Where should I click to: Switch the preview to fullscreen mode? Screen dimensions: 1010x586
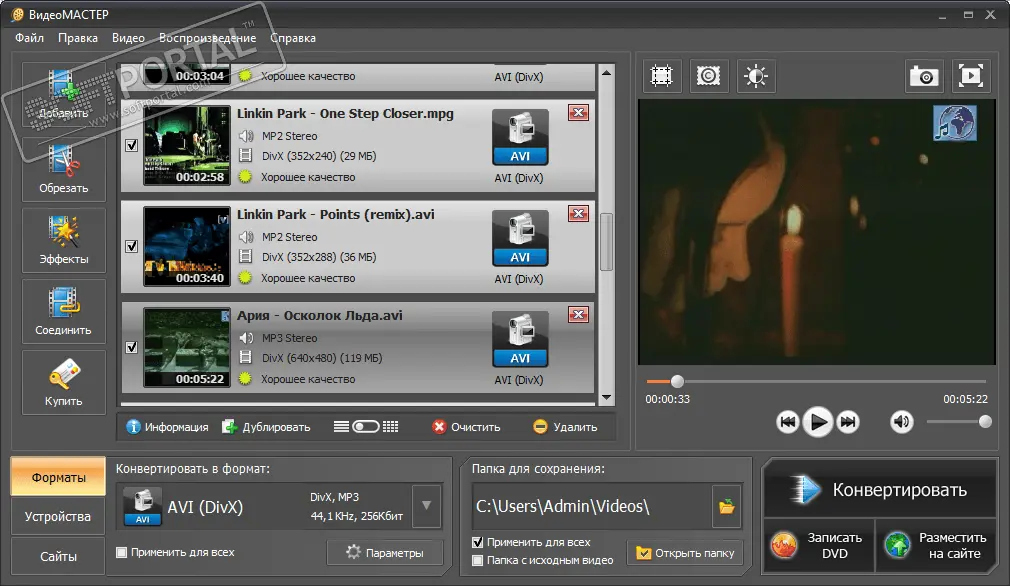pos(971,76)
